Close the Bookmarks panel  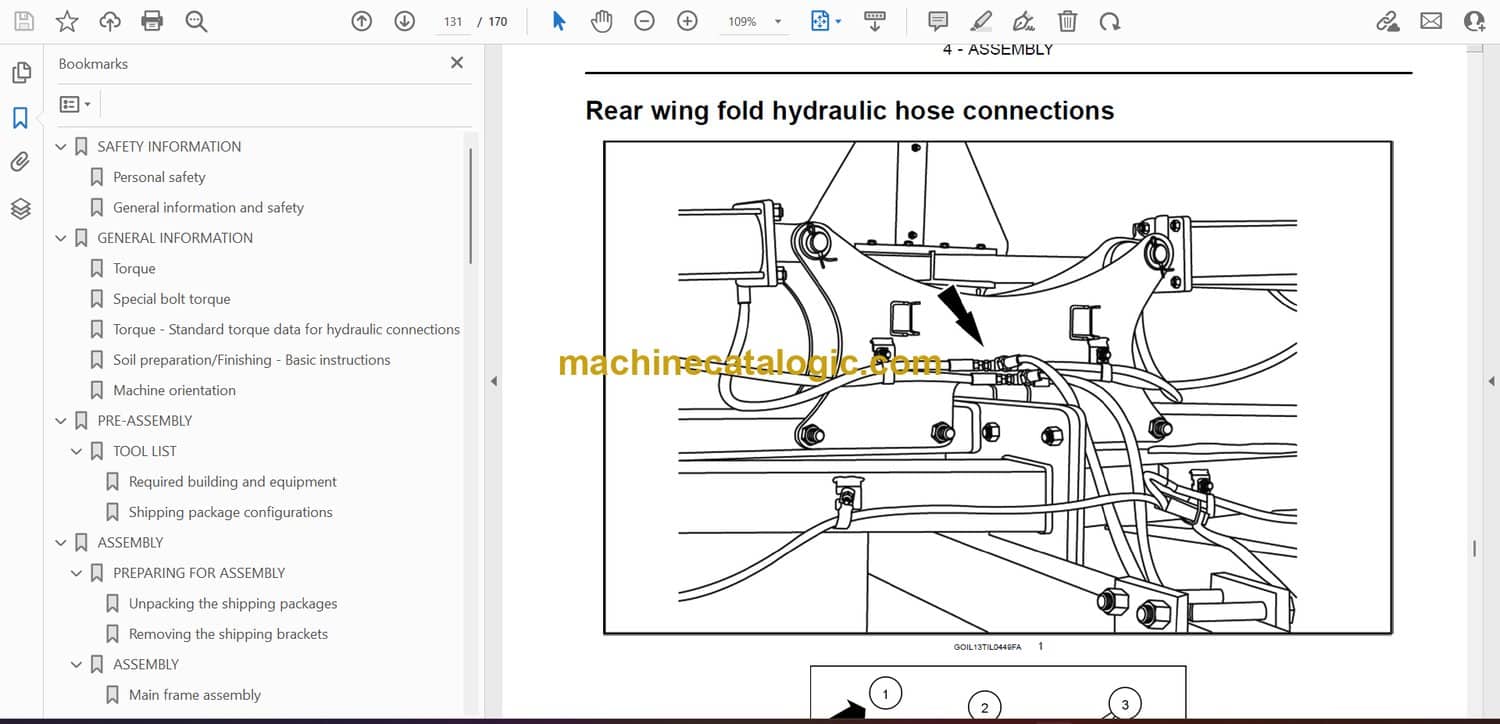(x=457, y=63)
